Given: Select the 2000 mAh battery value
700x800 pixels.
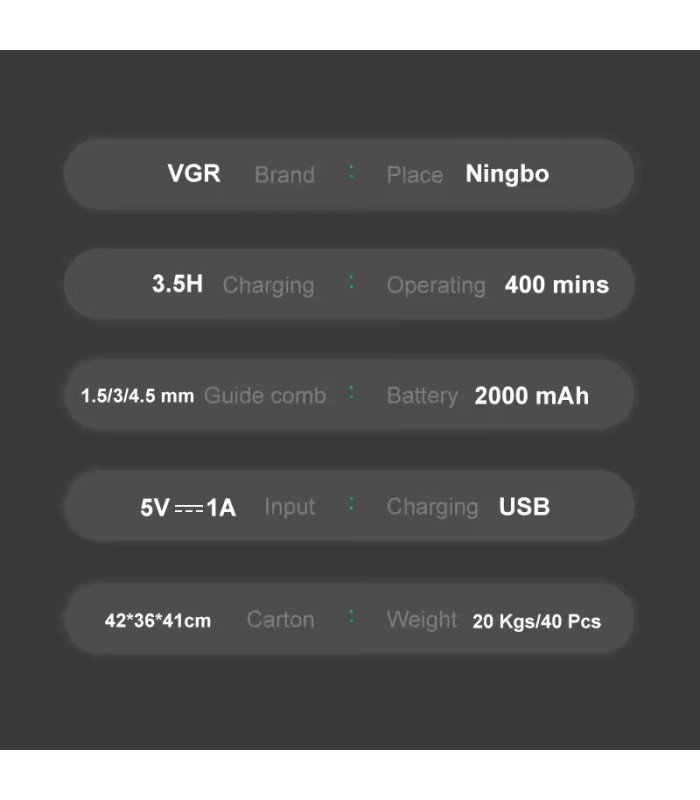Looking at the screenshot, I should click(531, 396).
